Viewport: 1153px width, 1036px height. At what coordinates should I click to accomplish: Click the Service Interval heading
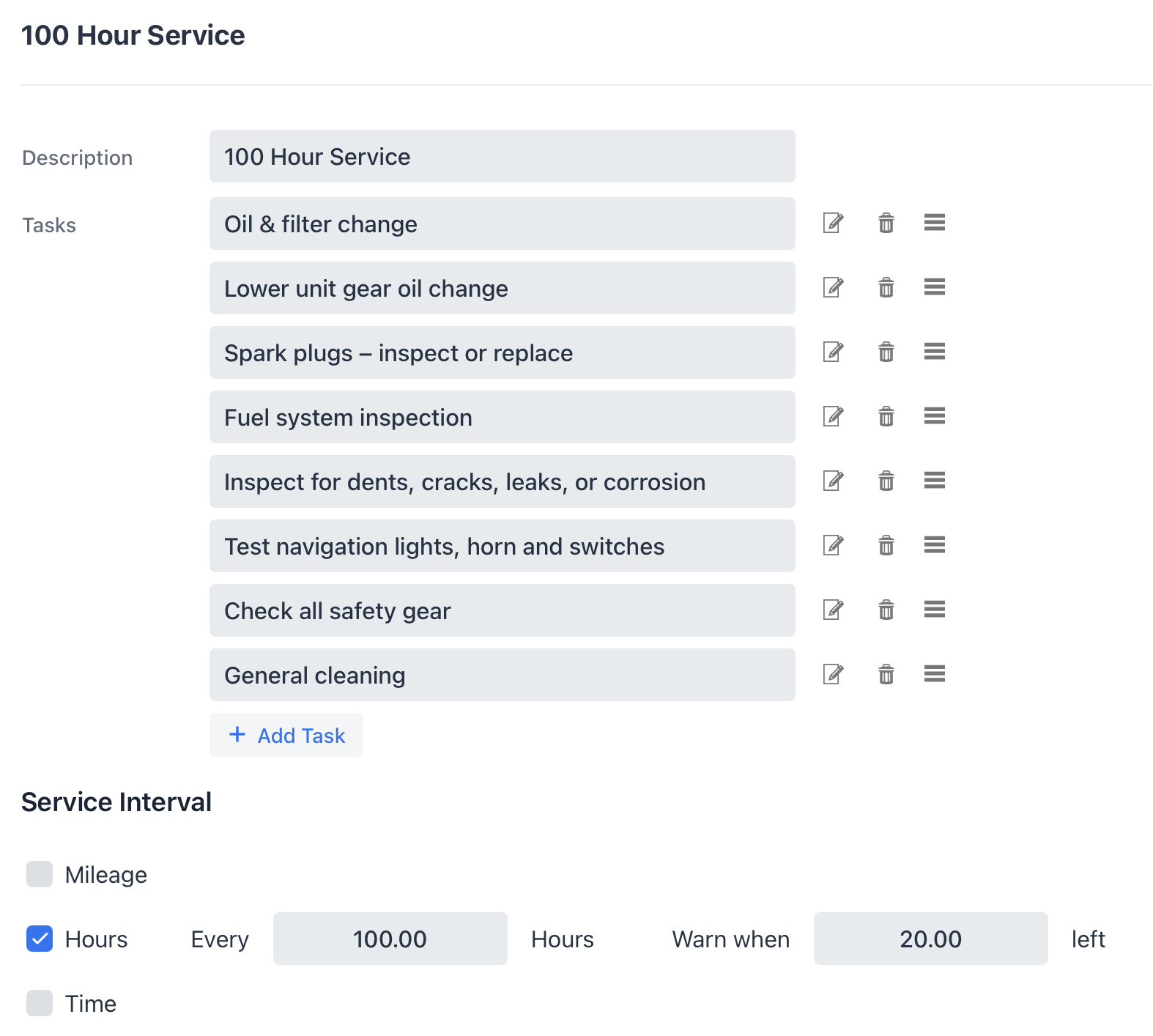click(x=116, y=802)
